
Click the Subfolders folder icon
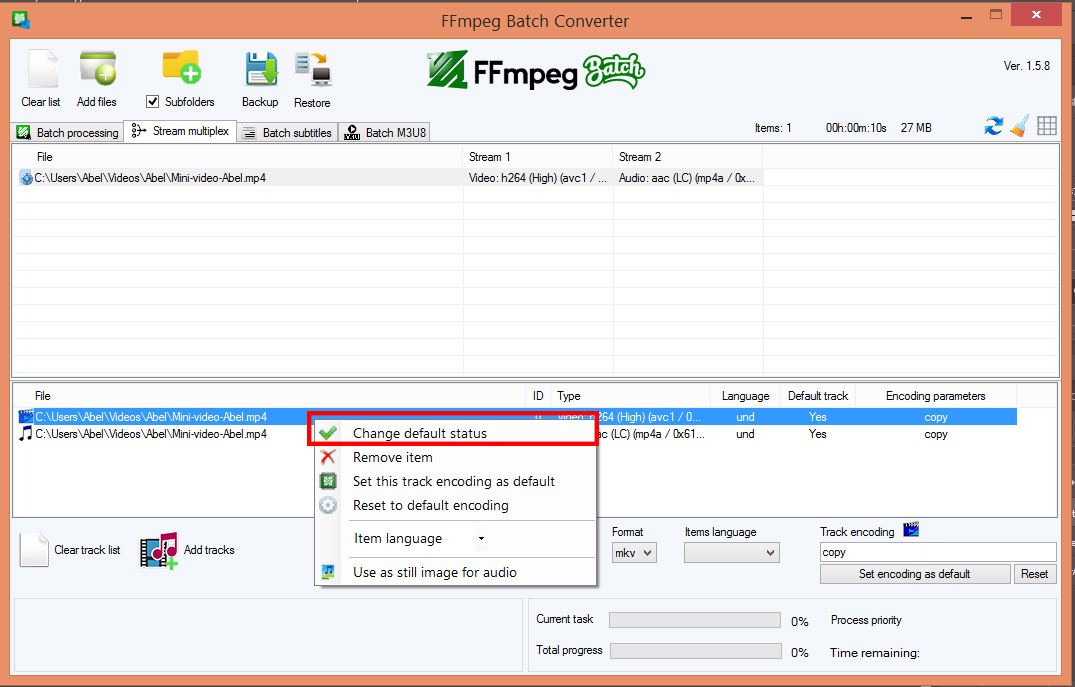click(x=182, y=67)
